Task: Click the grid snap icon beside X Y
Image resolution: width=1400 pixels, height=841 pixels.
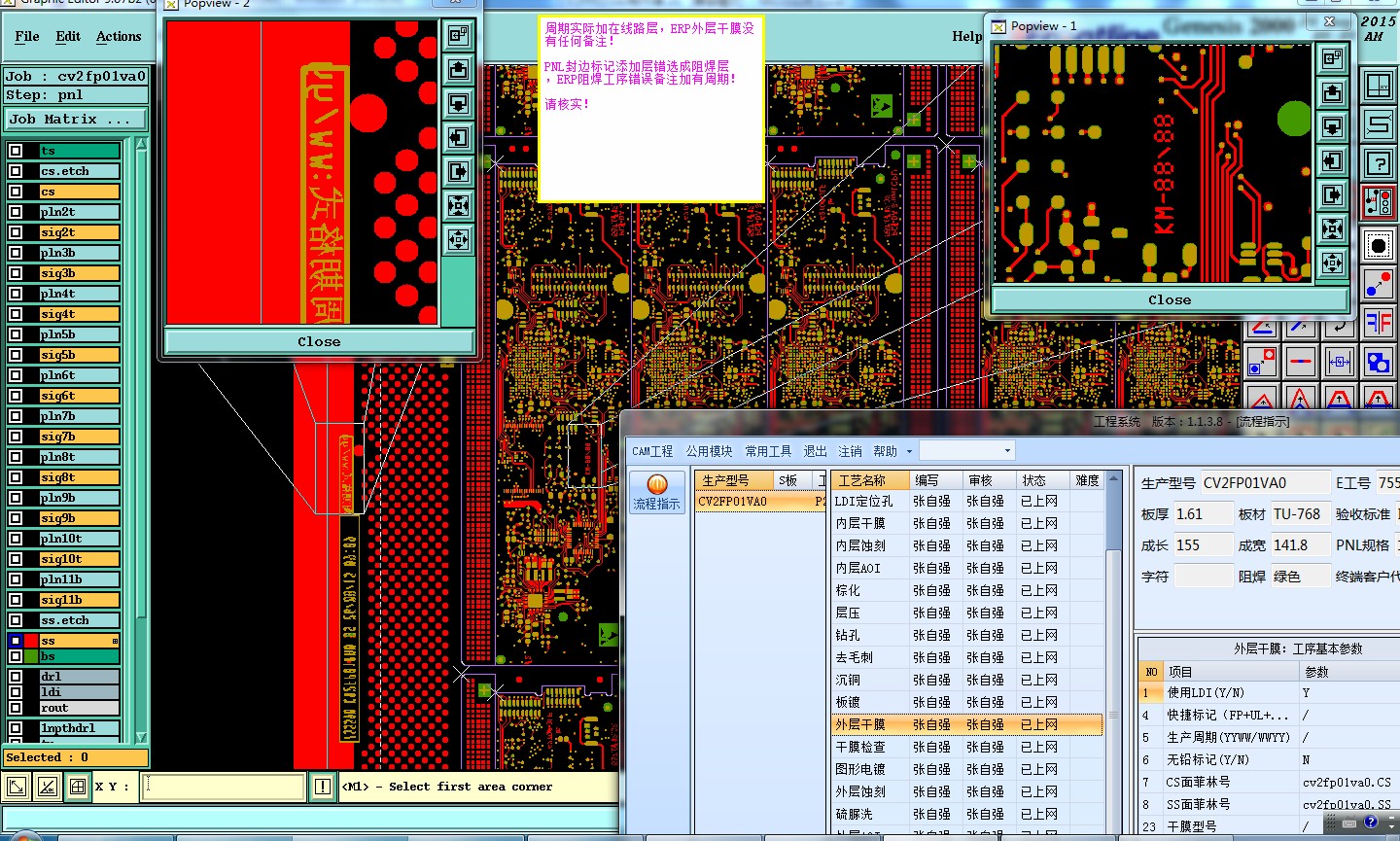Action: [78, 787]
